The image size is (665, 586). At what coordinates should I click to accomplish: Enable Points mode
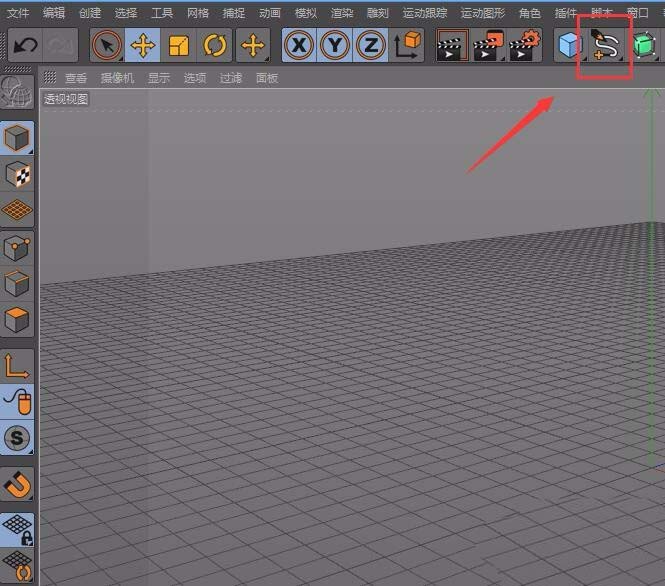tap(17, 248)
